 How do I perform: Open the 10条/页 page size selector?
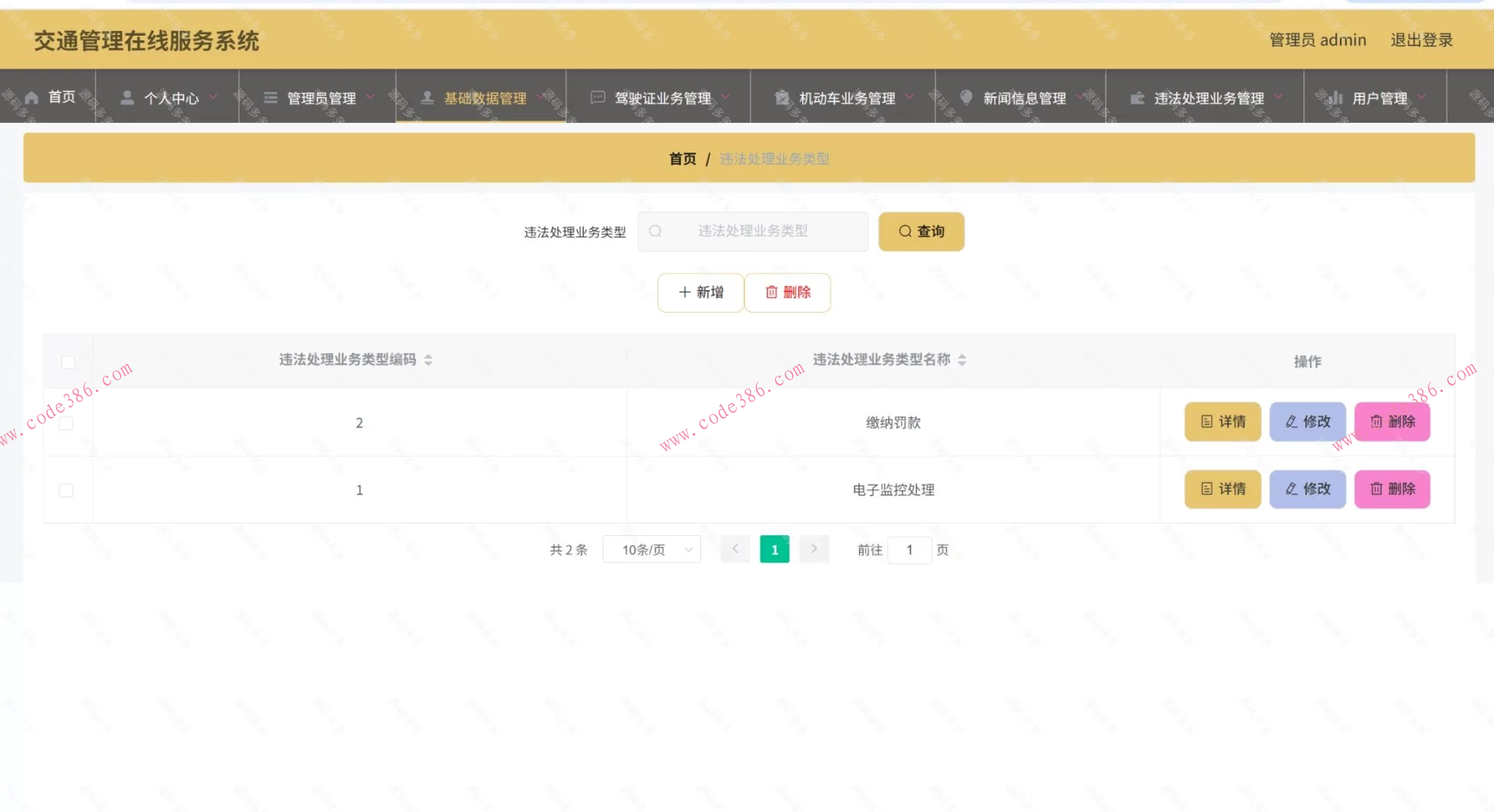(x=651, y=549)
